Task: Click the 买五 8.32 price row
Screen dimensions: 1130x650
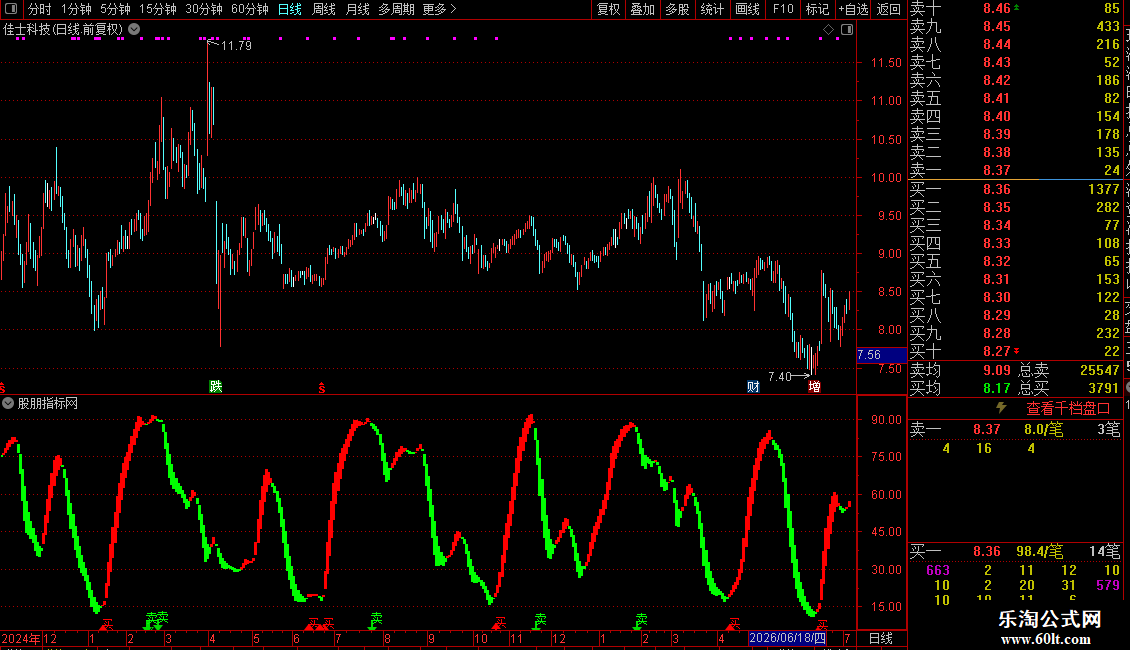Action: coord(1015,261)
